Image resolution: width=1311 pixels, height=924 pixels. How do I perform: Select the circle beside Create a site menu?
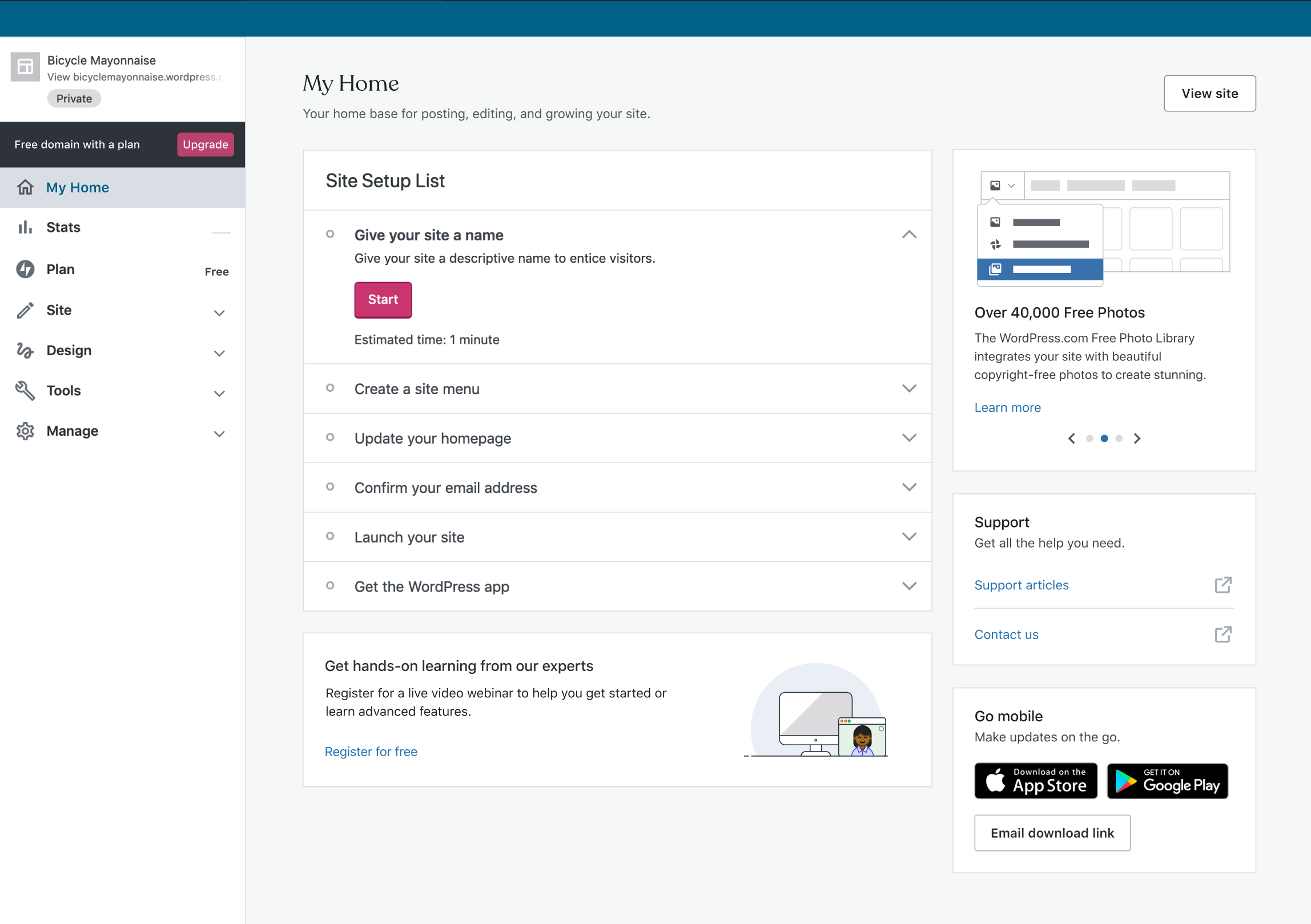click(x=330, y=388)
